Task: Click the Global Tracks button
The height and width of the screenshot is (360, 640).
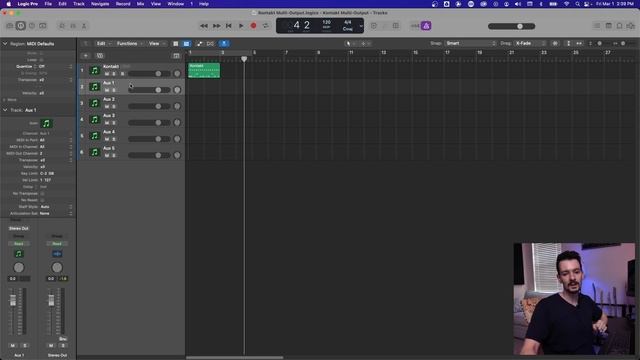Action: (176, 56)
